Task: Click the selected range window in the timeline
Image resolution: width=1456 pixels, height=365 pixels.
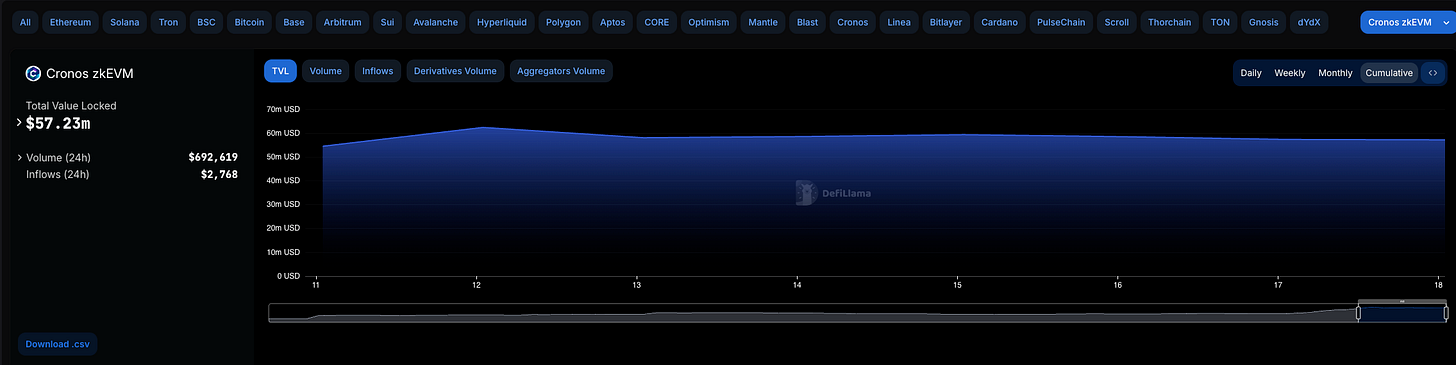Action: click(x=1402, y=313)
